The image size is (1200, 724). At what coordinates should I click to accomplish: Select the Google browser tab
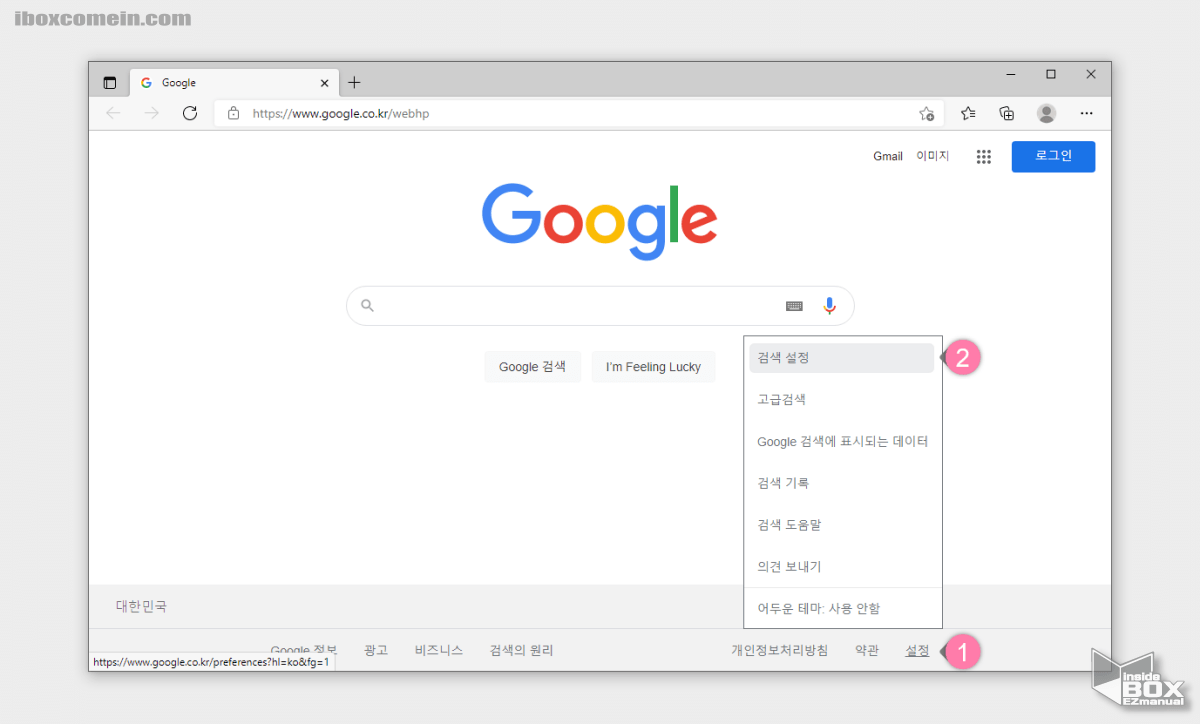[x=235, y=83]
